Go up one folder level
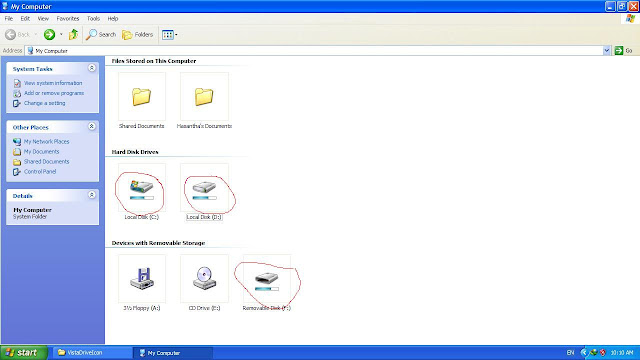The height and width of the screenshot is (360, 640). 73,35
